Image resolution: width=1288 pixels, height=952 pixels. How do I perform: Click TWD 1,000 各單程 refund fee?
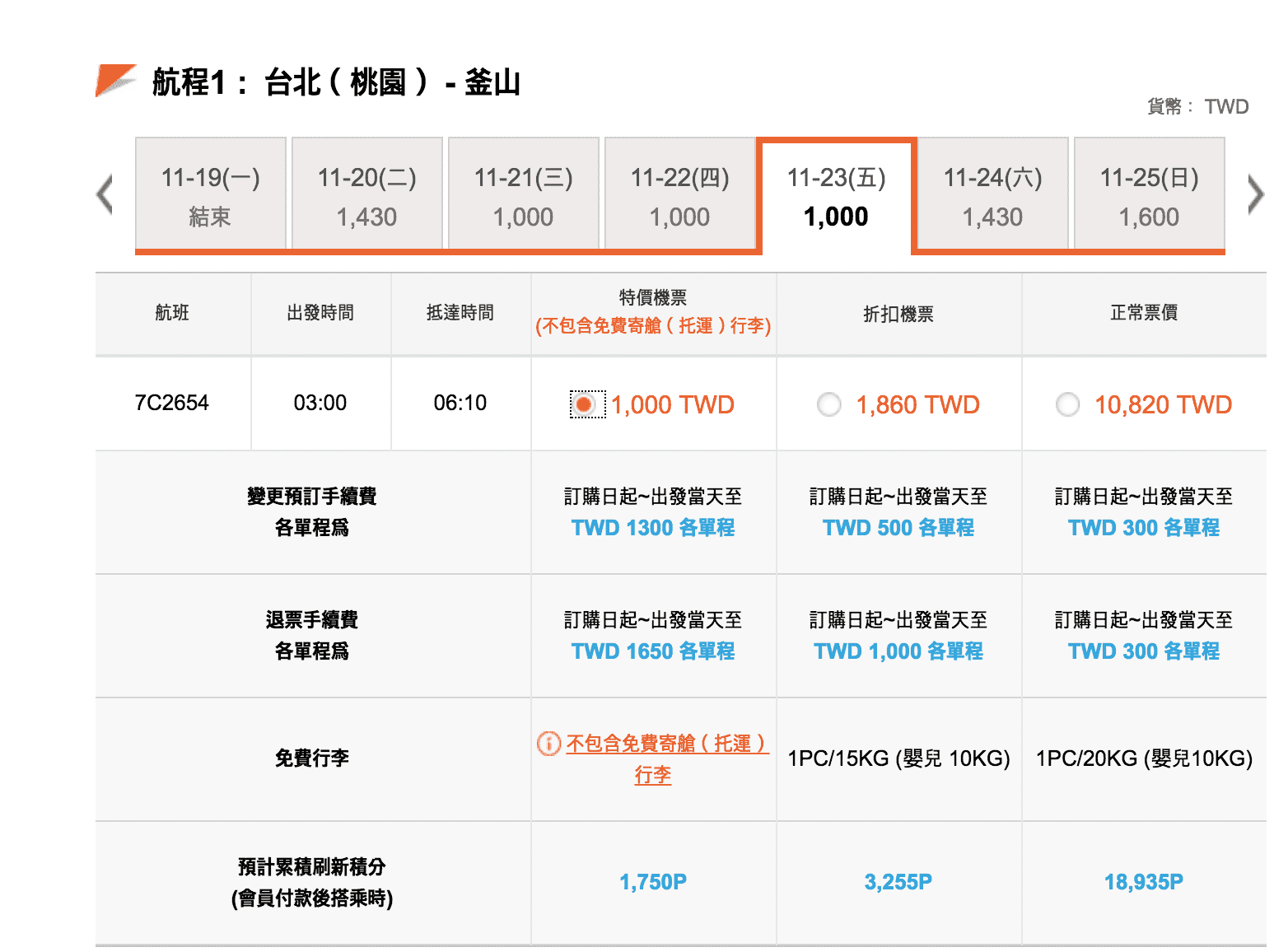(898, 651)
